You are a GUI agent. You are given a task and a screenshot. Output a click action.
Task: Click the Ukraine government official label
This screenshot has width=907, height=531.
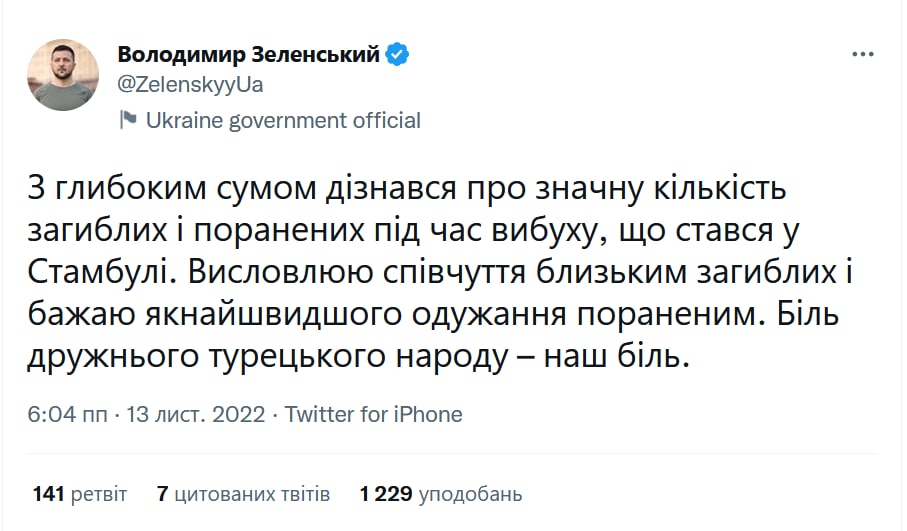pos(283,121)
